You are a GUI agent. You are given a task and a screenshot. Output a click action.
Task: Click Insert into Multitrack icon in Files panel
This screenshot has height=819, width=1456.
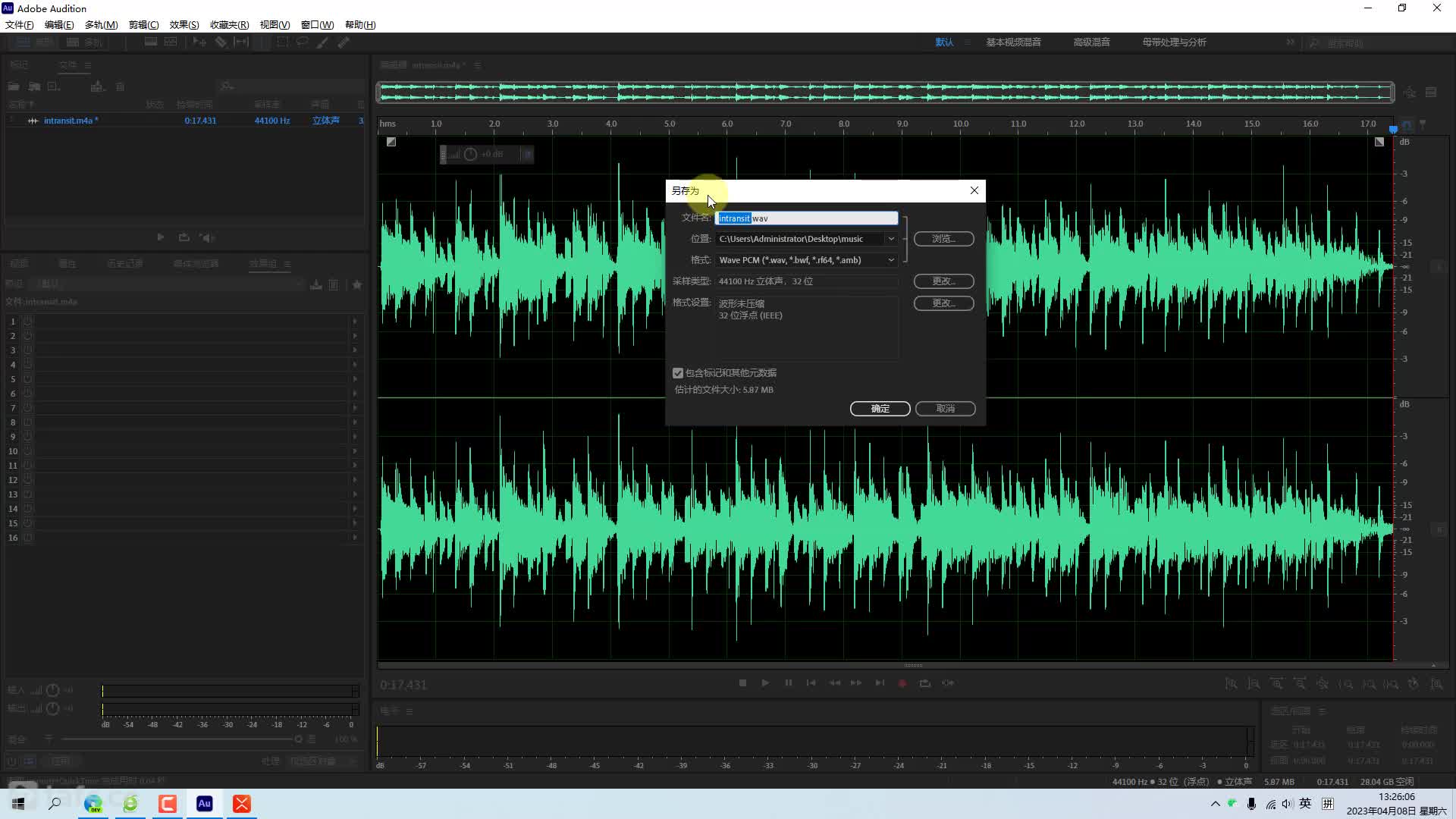click(x=97, y=86)
